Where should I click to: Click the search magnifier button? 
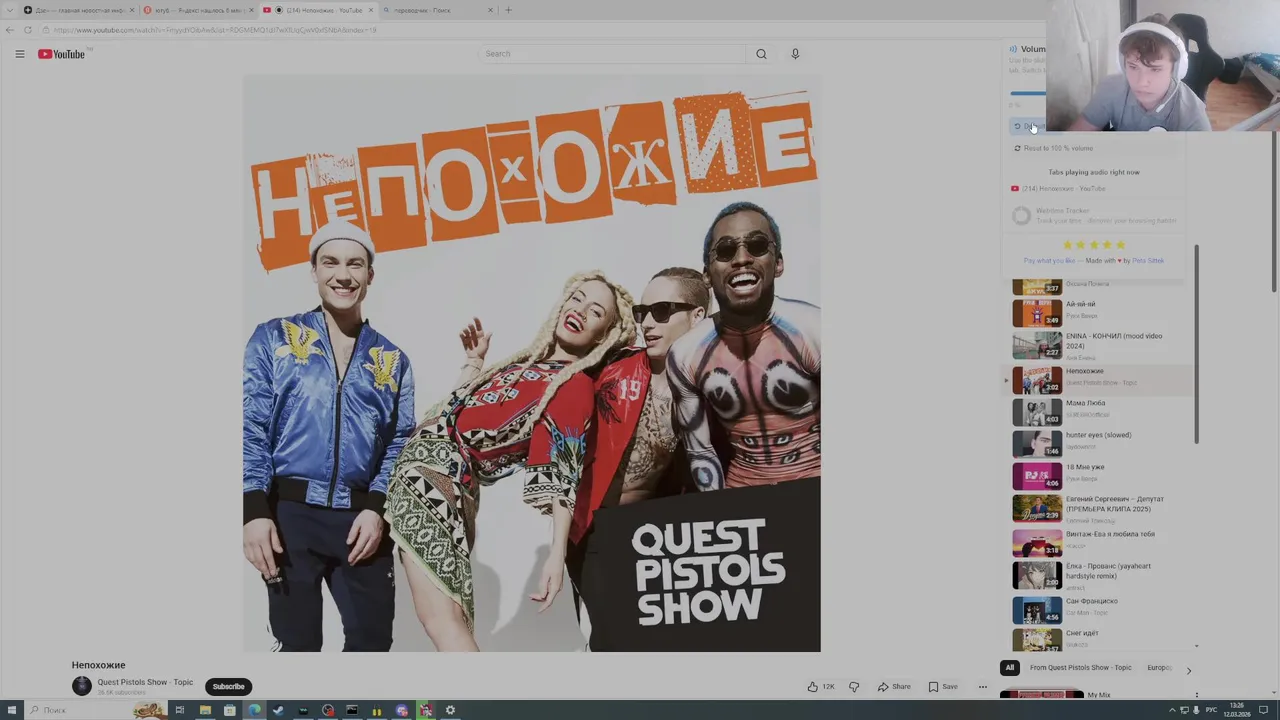pyautogui.click(x=761, y=54)
